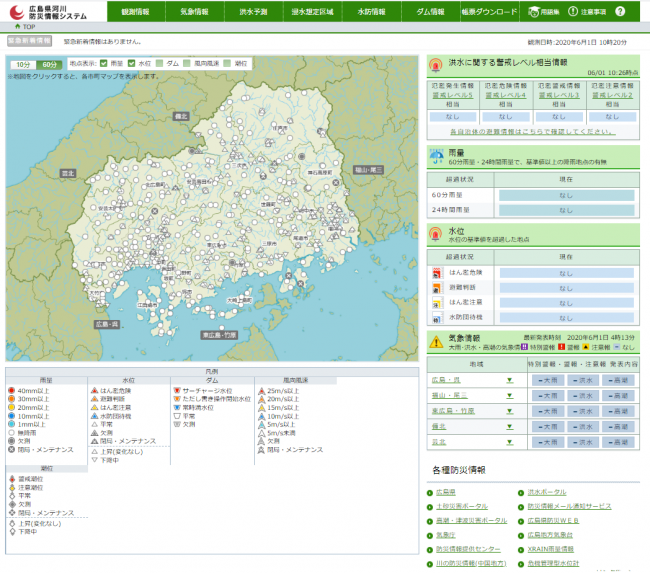This screenshot has width=650, height=573.
Task: Open the 観測情報 menu
Action: [136, 12]
